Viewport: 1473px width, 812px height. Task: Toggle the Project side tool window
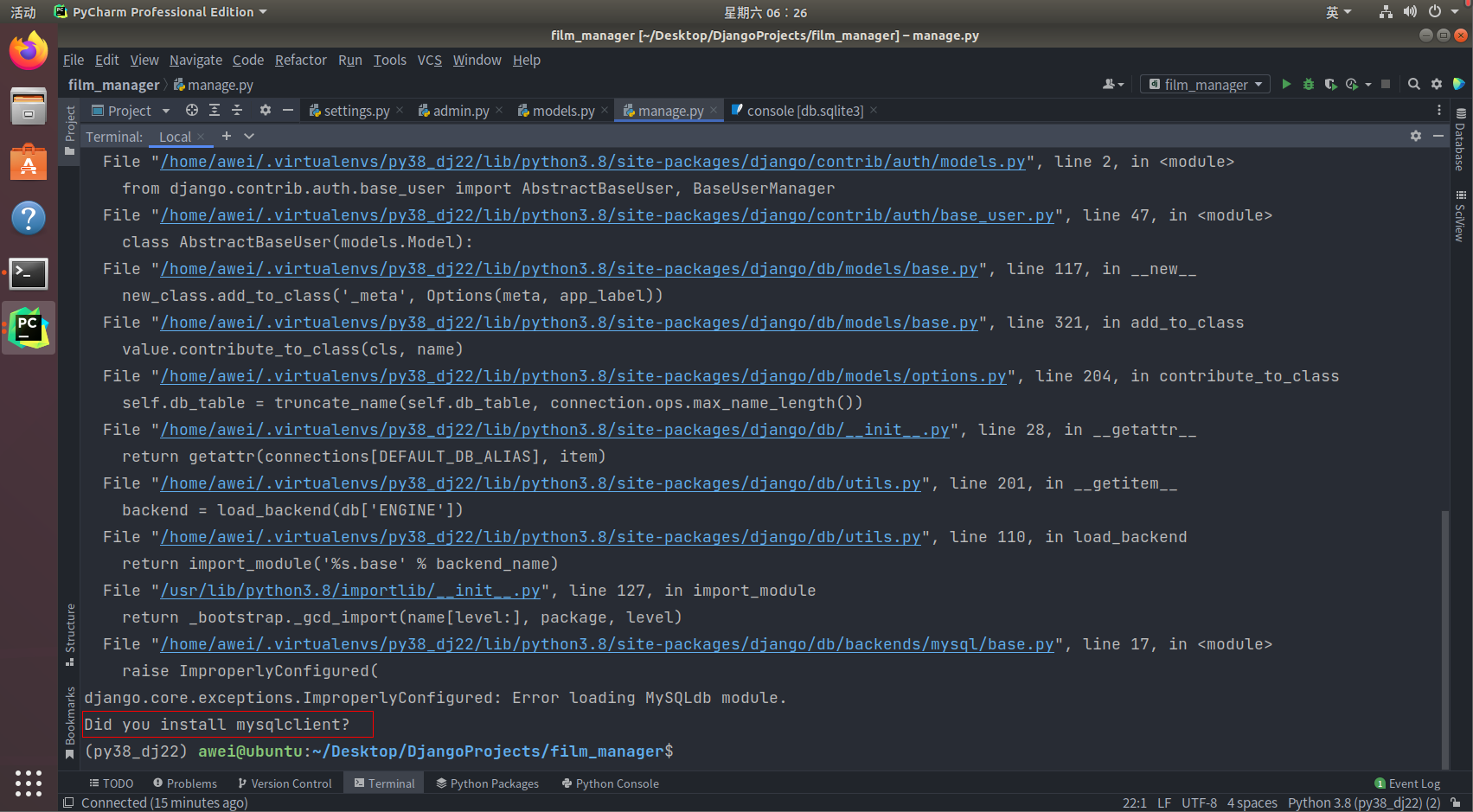[70, 131]
